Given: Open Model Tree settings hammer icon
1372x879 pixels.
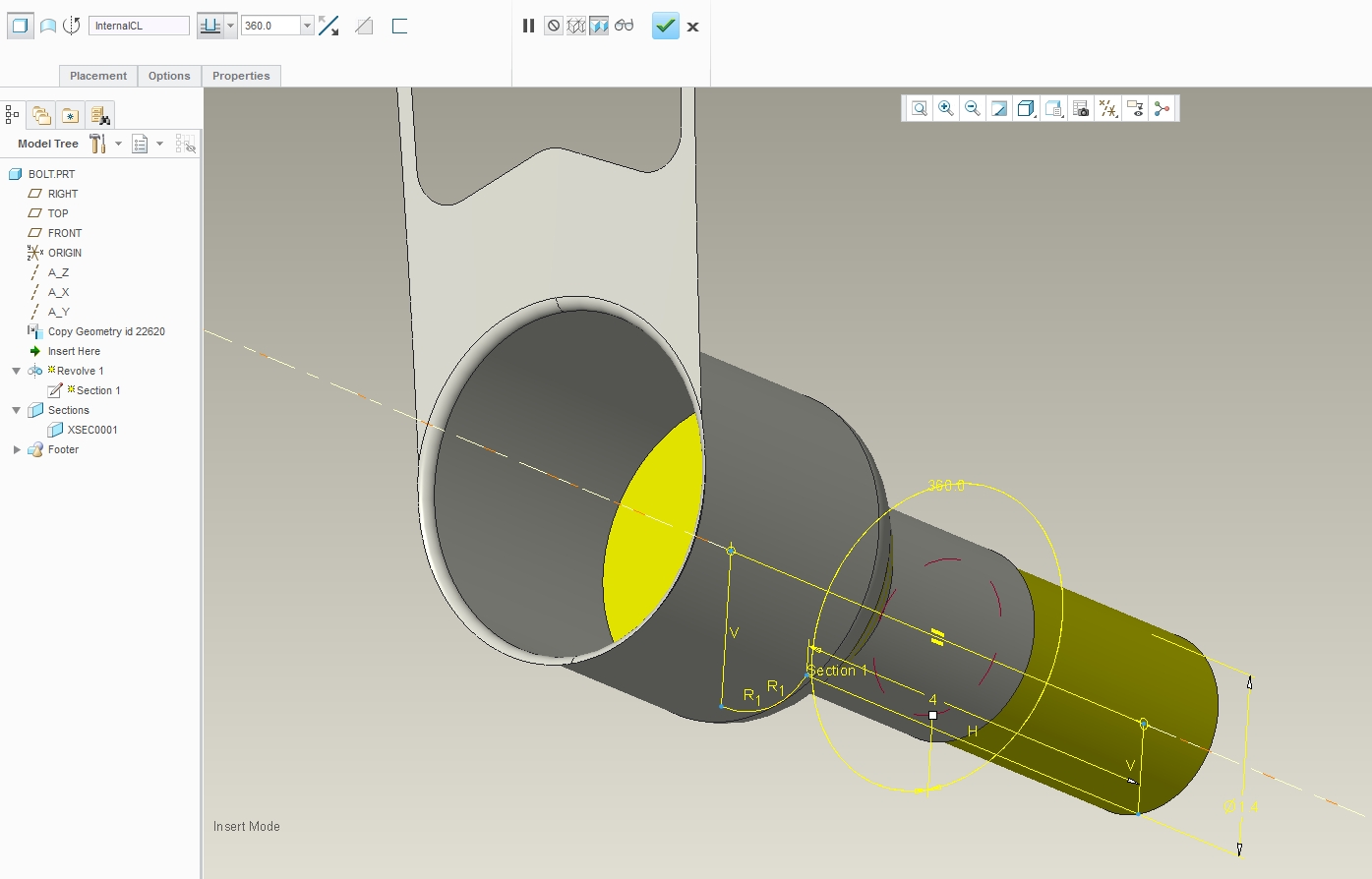Looking at the screenshot, I should (97, 144).
